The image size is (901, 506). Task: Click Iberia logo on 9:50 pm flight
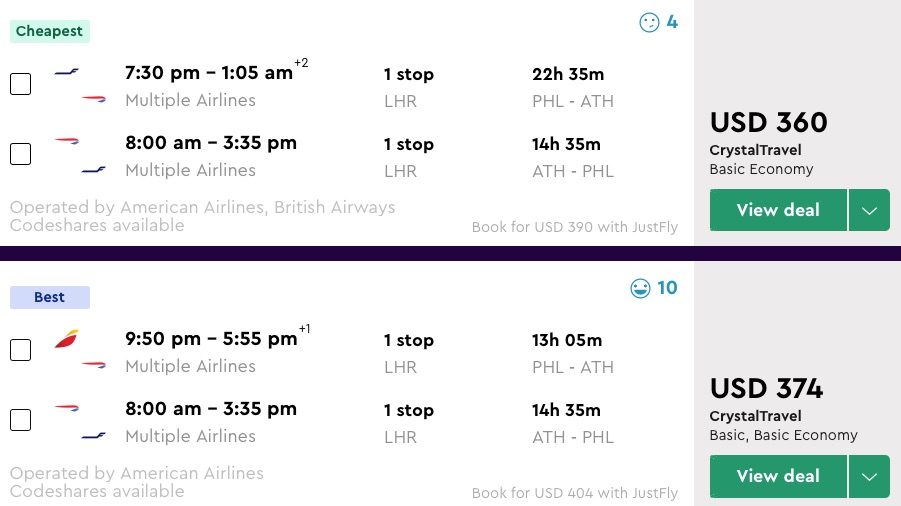point(67,340)
